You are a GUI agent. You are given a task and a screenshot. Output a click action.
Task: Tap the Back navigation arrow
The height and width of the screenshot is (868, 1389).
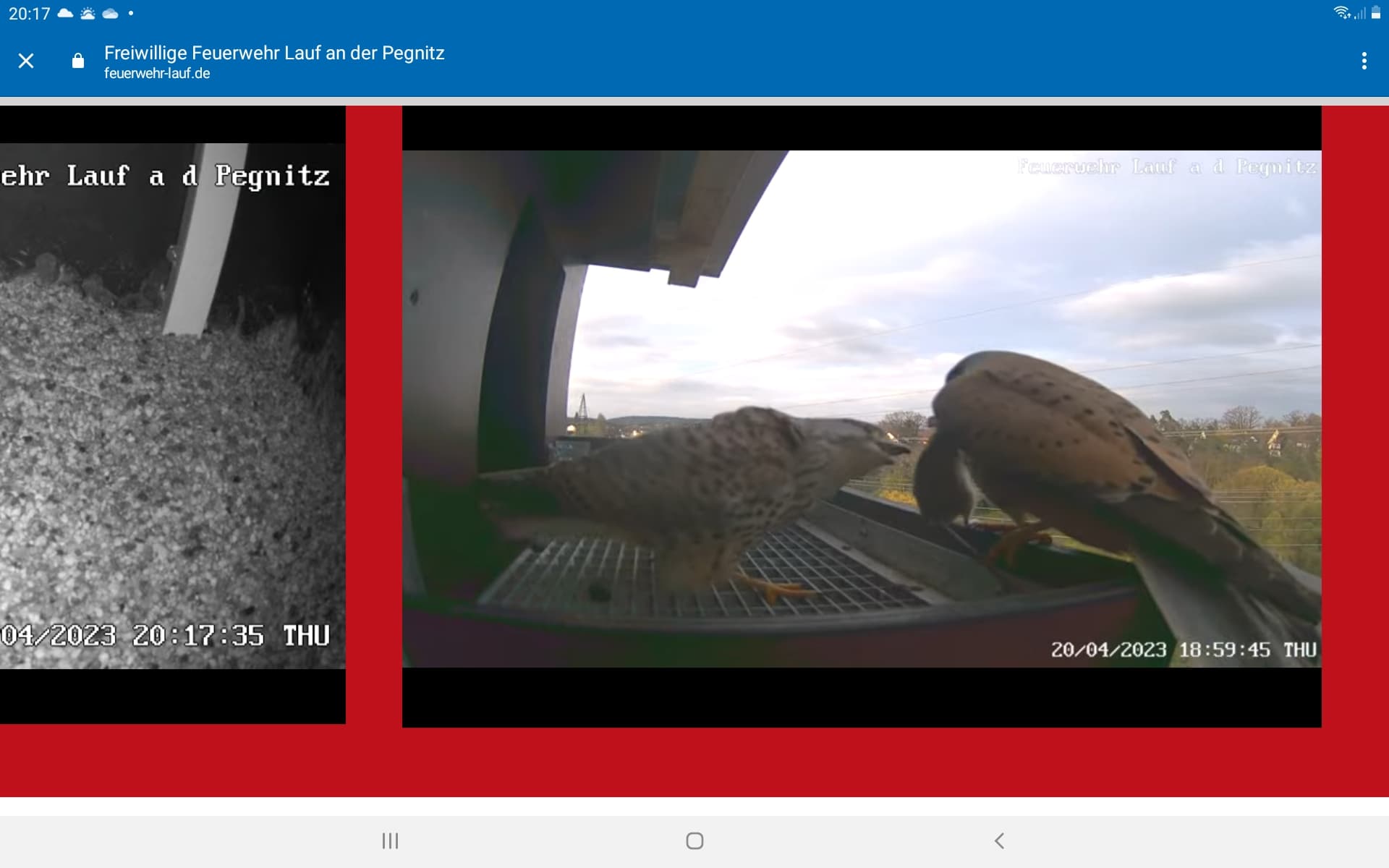coord(999,841)
